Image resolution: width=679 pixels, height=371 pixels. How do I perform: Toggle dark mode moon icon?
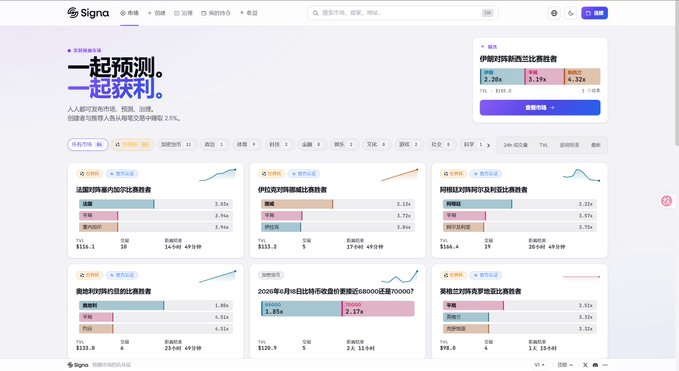point(571,13)
